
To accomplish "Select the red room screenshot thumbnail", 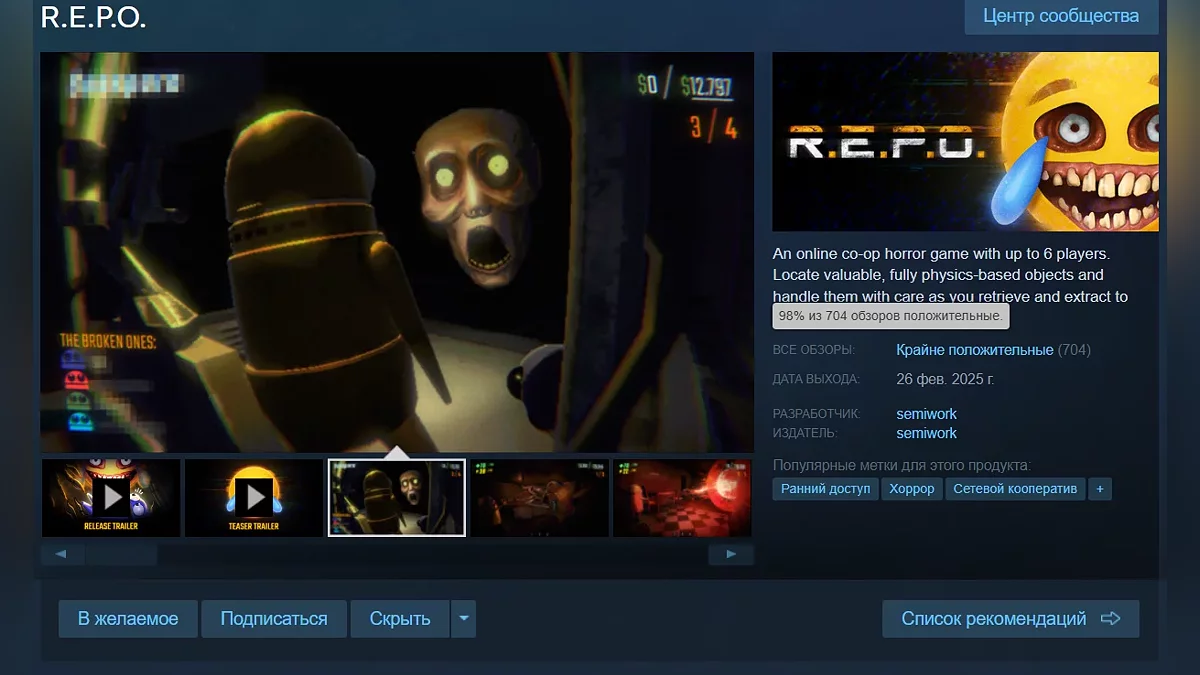I will [x=682, y=497].
